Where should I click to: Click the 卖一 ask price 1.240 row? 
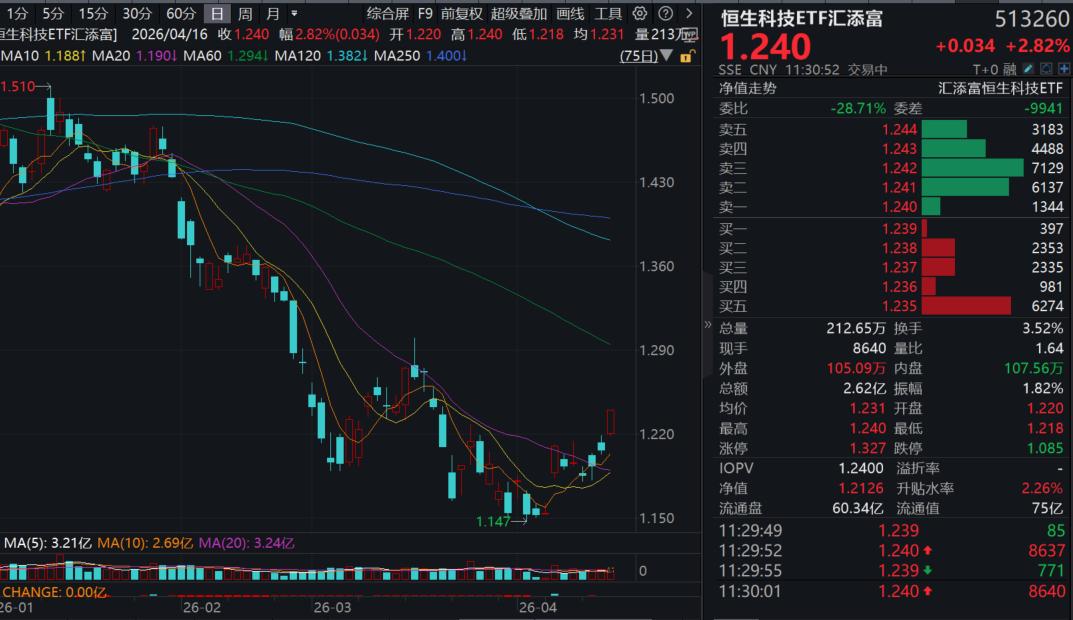pyautogui.click(x=898, y=207)
